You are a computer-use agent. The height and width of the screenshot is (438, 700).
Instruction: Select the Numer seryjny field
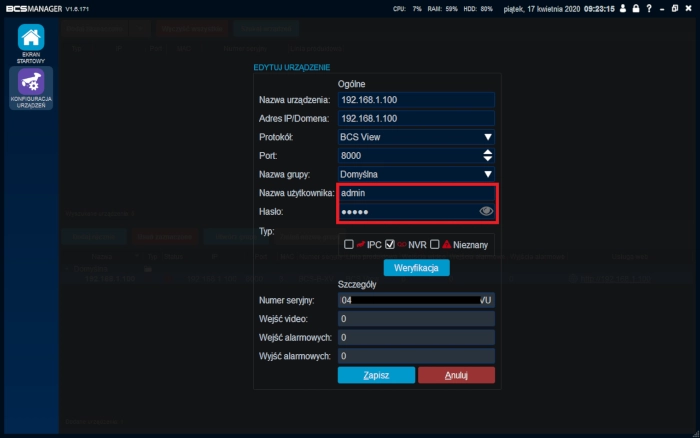416,300
